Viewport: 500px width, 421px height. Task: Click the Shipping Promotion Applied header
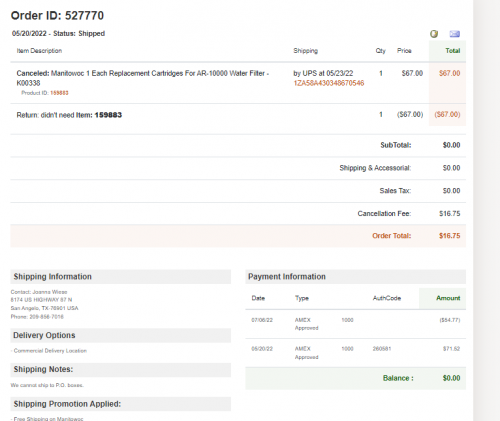(x=121, y=404)
